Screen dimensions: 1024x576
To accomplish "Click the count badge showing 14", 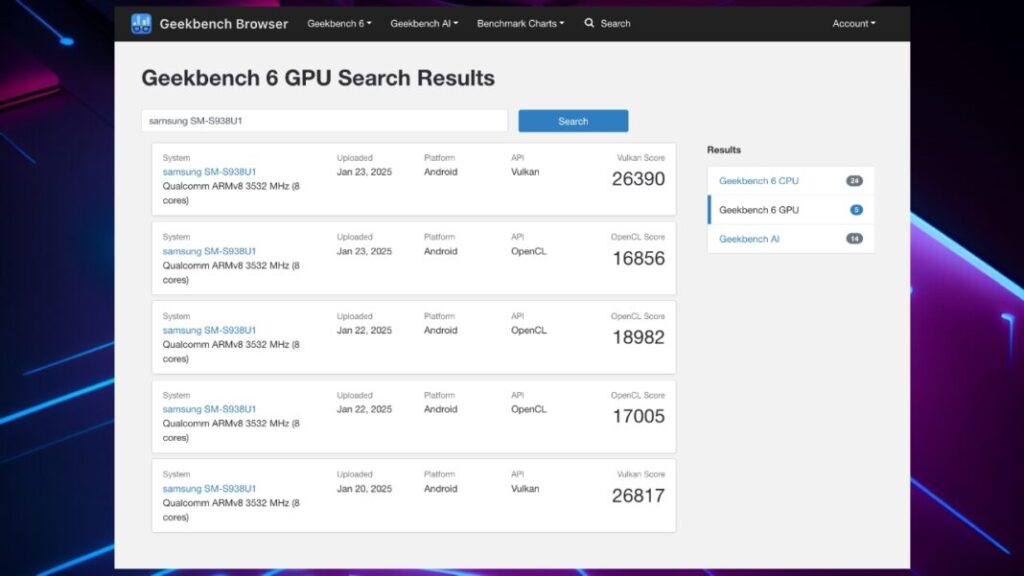I will [x=854, y=239].
